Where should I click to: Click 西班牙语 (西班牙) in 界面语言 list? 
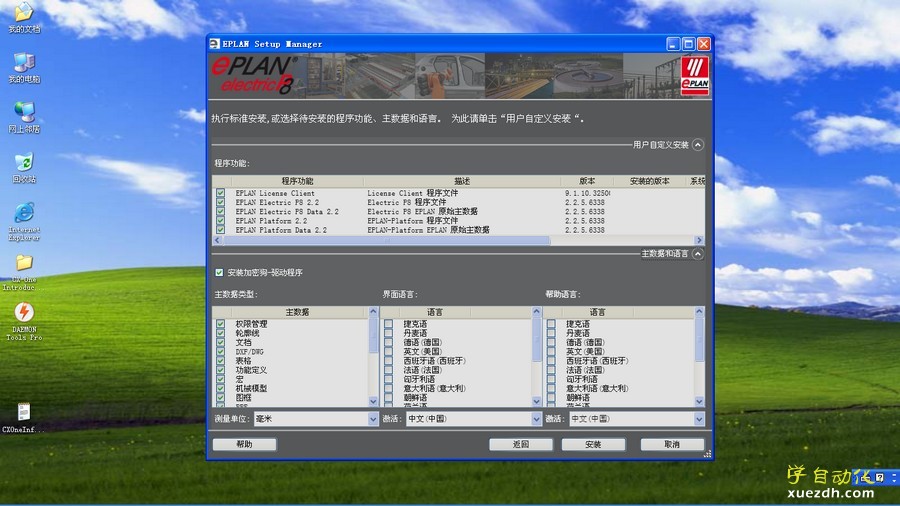point(435,361)
